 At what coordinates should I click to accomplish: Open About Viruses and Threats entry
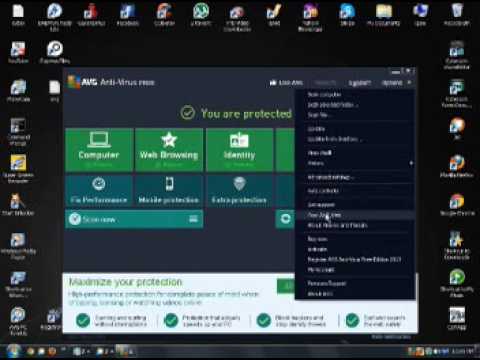(x=337, y=225)
